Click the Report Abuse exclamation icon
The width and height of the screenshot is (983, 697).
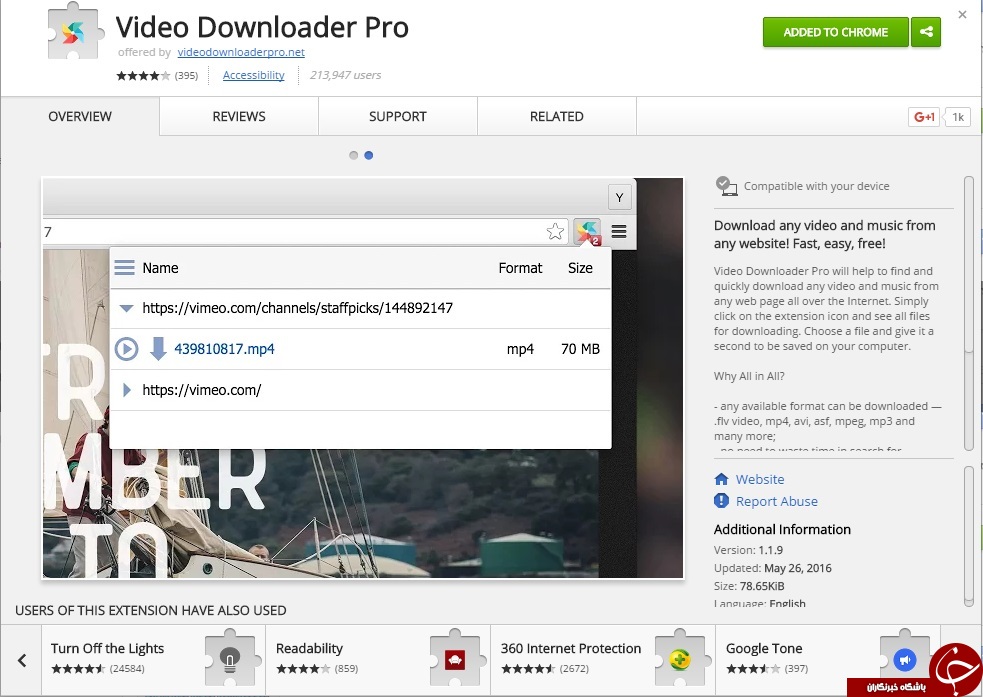[x=722, y=501]
